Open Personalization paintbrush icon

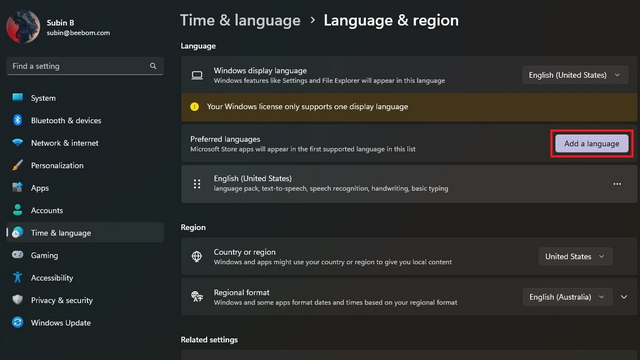tap(17, 165)
